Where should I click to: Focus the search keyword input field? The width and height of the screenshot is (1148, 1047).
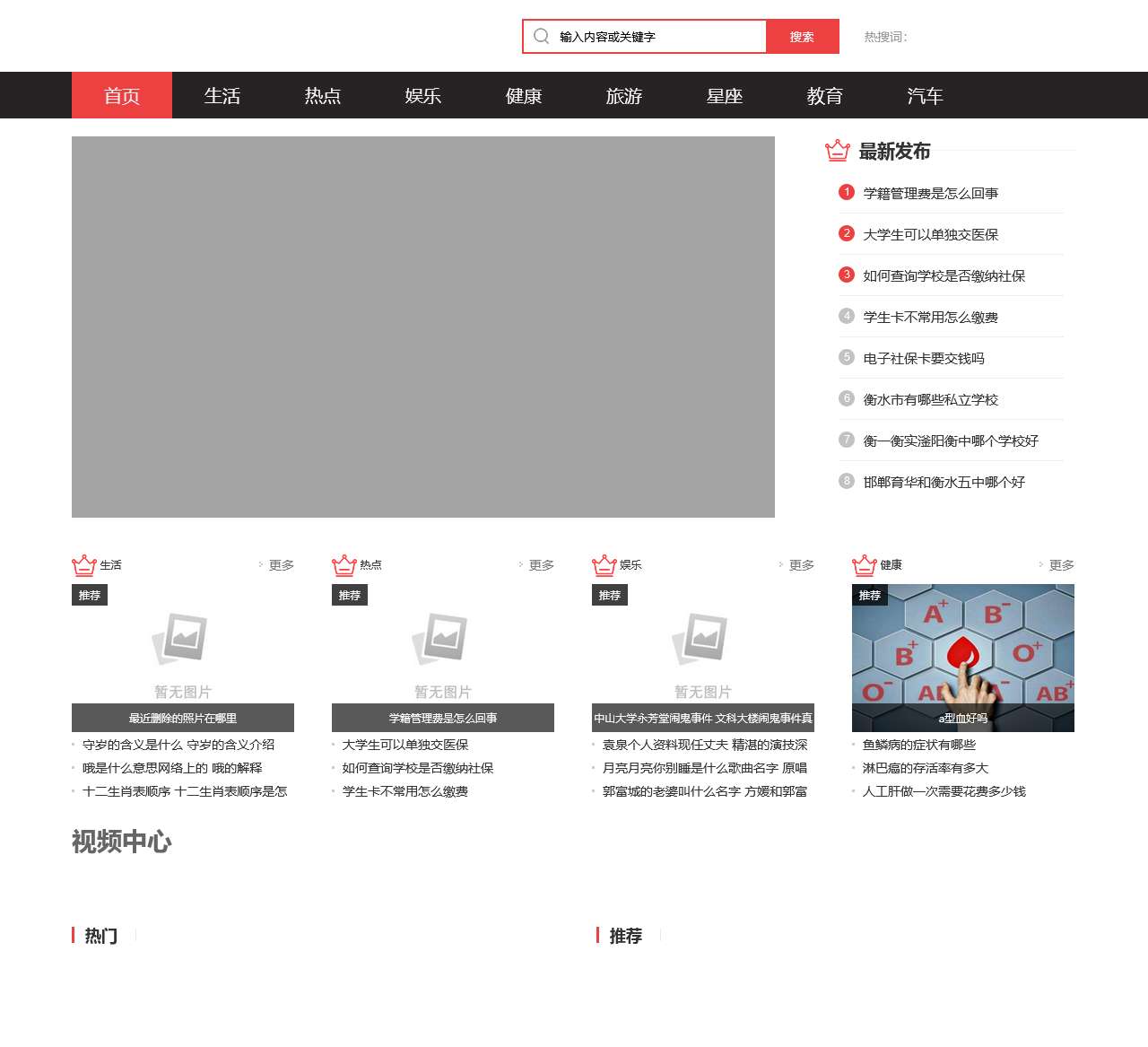(x=659, y=37)
